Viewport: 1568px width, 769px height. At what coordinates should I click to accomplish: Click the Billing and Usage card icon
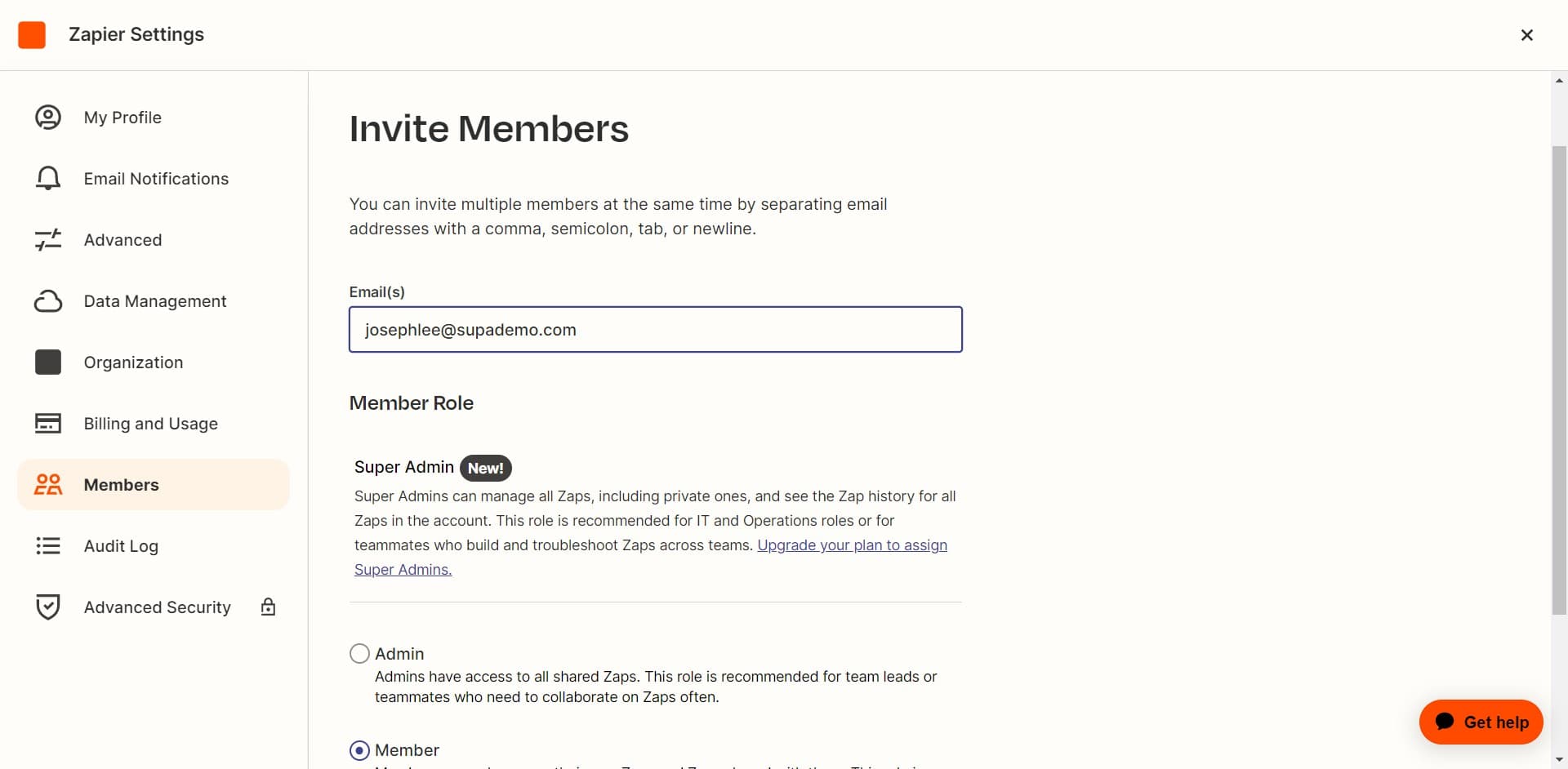pyautogui.click(x=48, y=423)
